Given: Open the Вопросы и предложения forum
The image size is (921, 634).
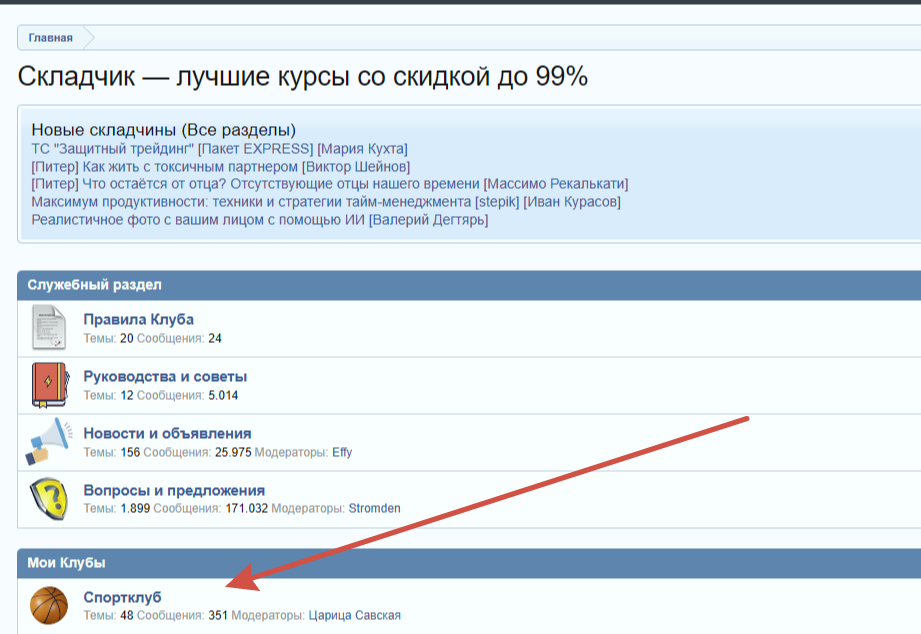Looking at the screenshot, I should (x=174, y=490).
